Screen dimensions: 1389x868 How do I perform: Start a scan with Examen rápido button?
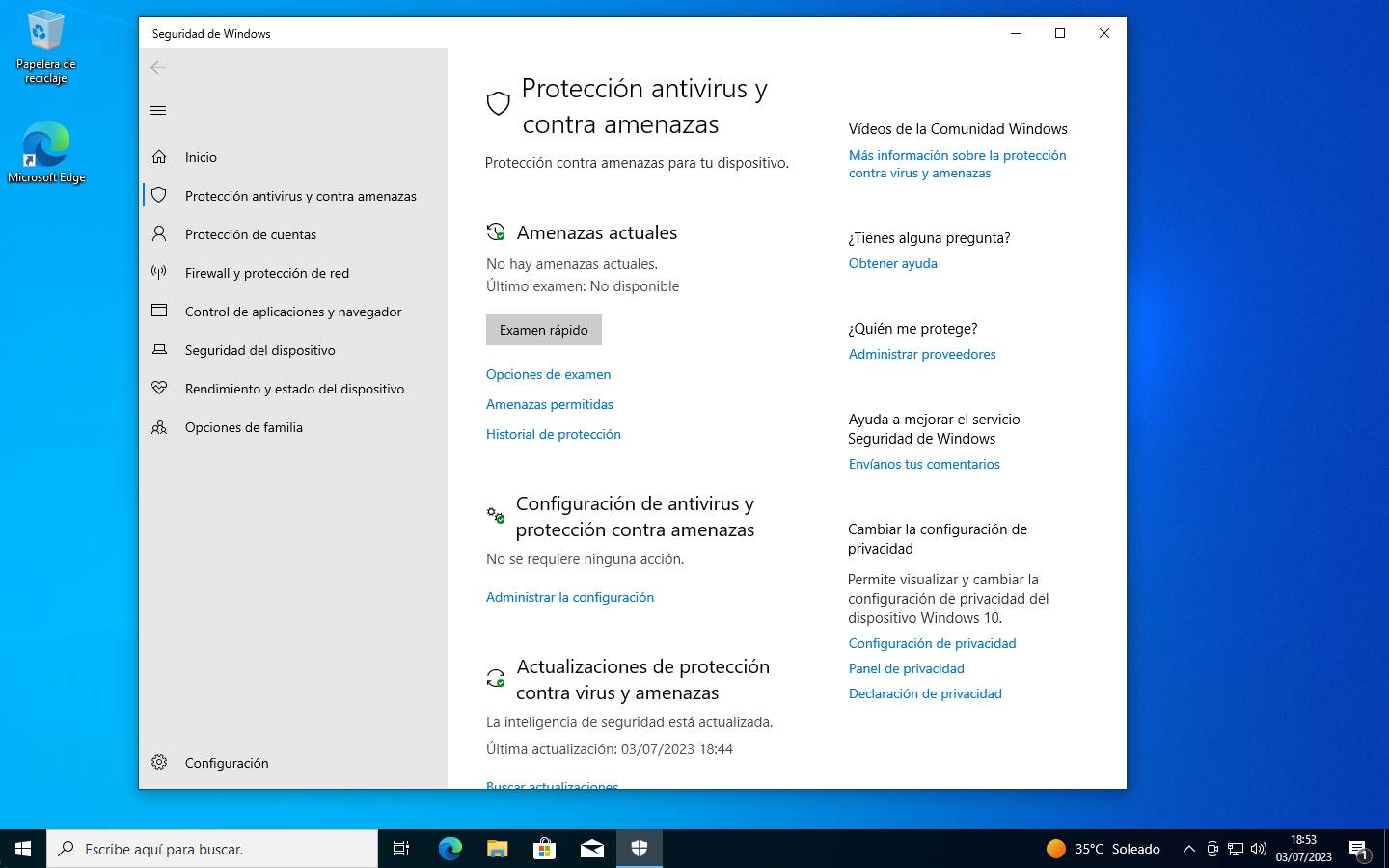point(543,330)
